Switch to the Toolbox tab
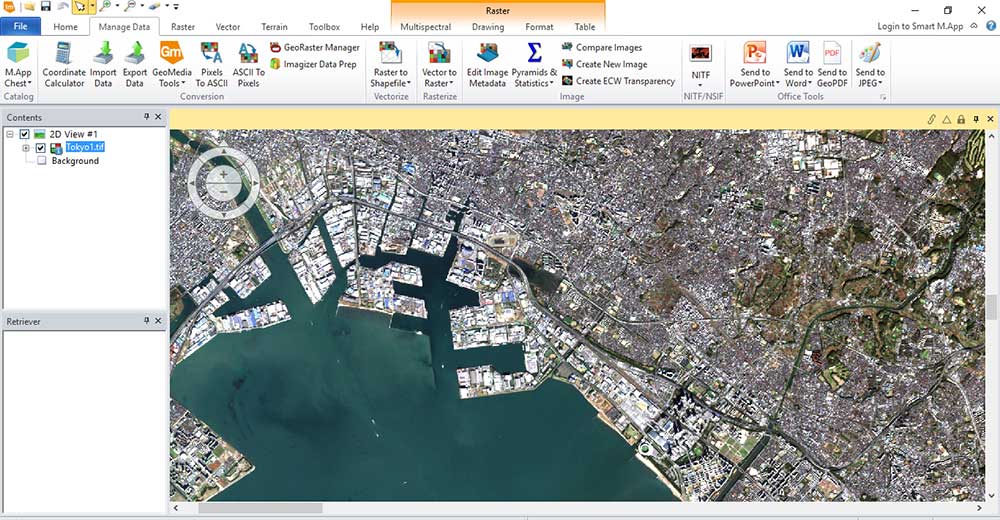Screen dimensions: 1000x520 (324, 27)
